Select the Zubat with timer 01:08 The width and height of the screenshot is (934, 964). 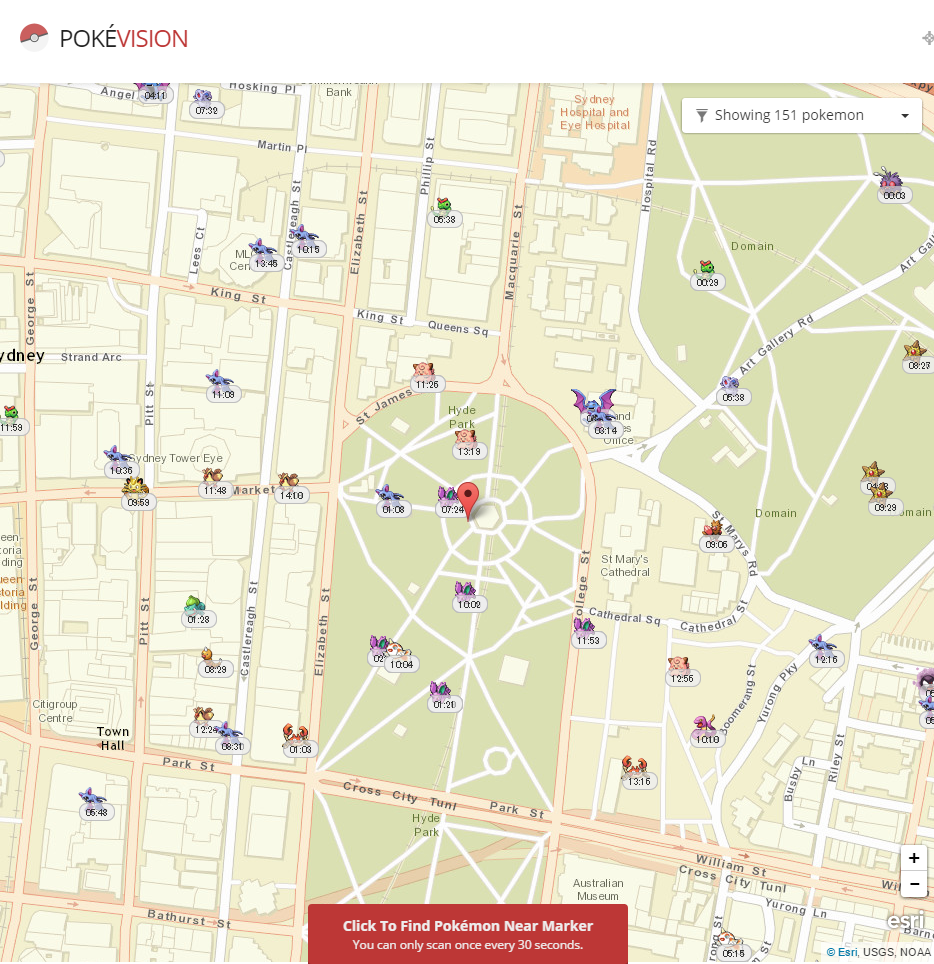click(x=392, y=501)
